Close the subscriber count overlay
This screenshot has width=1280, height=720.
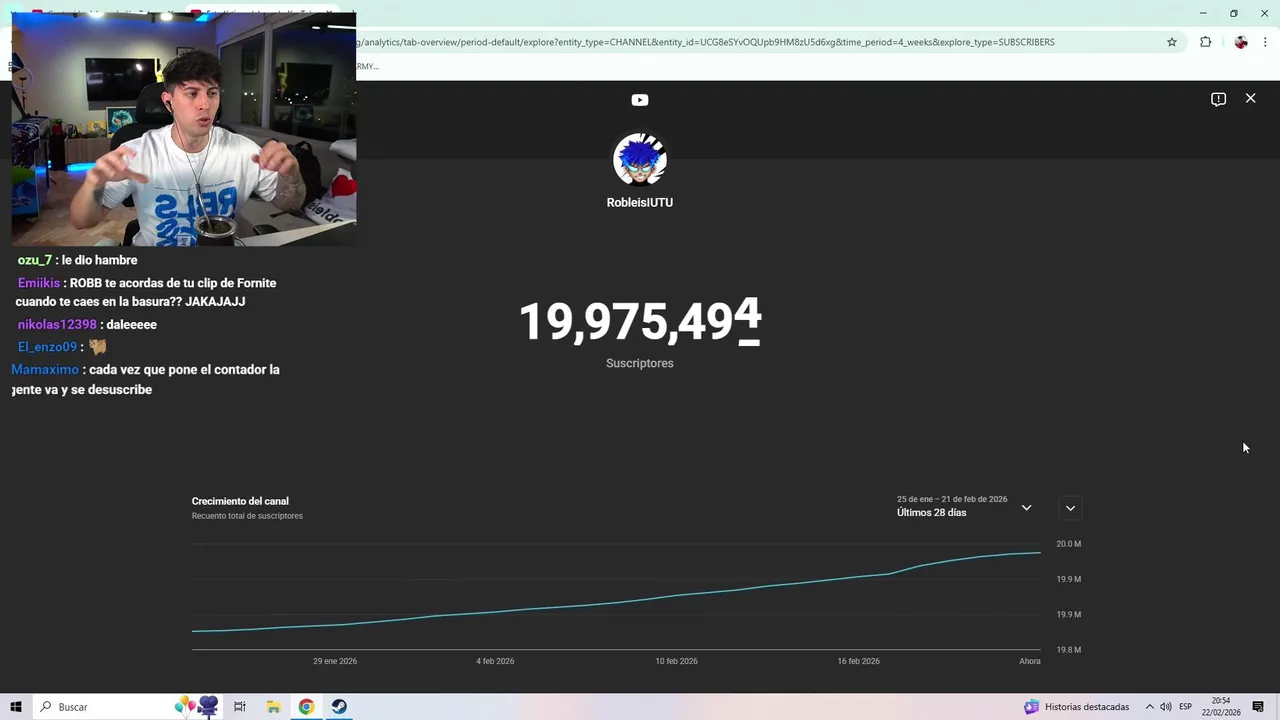pyautogui.click(x=1250, y=98)
